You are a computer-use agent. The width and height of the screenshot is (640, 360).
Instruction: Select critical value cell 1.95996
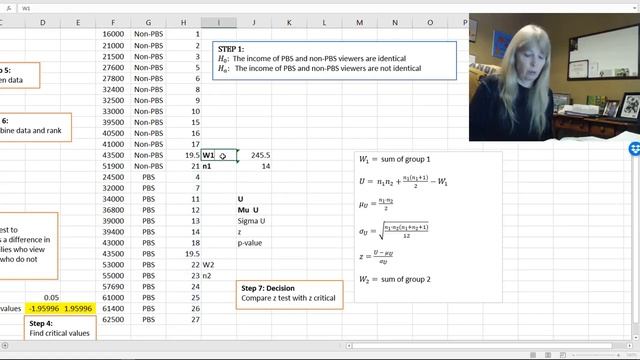78,309
